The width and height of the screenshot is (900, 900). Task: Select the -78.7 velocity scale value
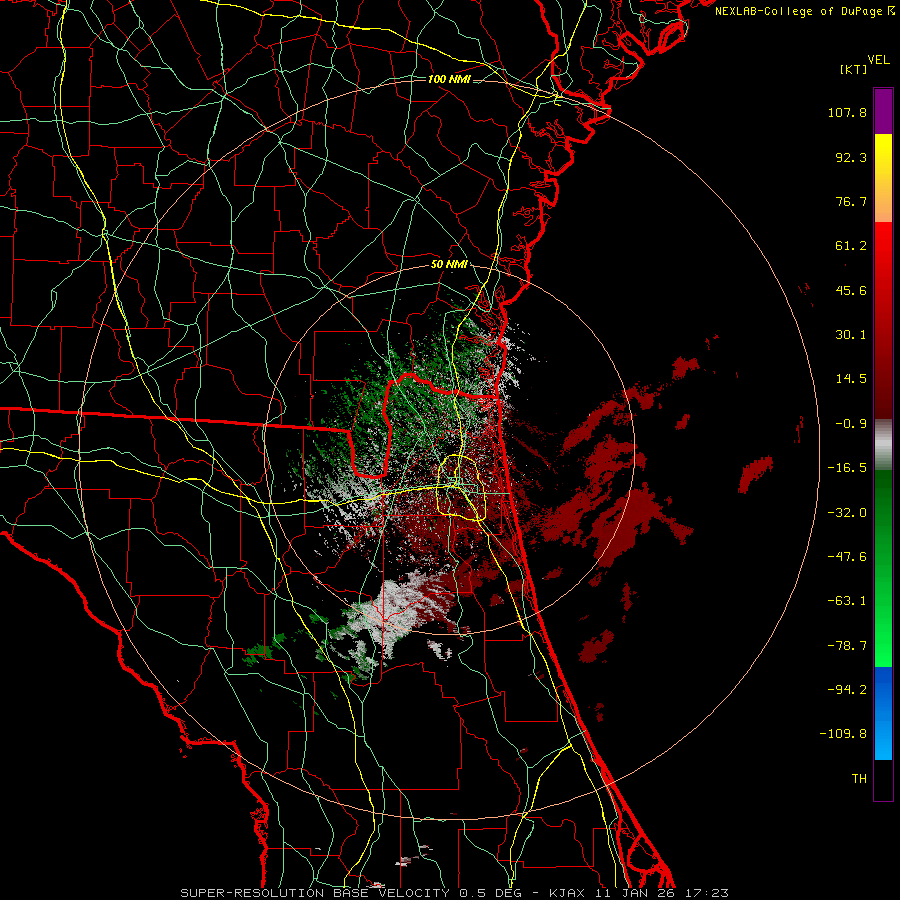tap(847, 646)
